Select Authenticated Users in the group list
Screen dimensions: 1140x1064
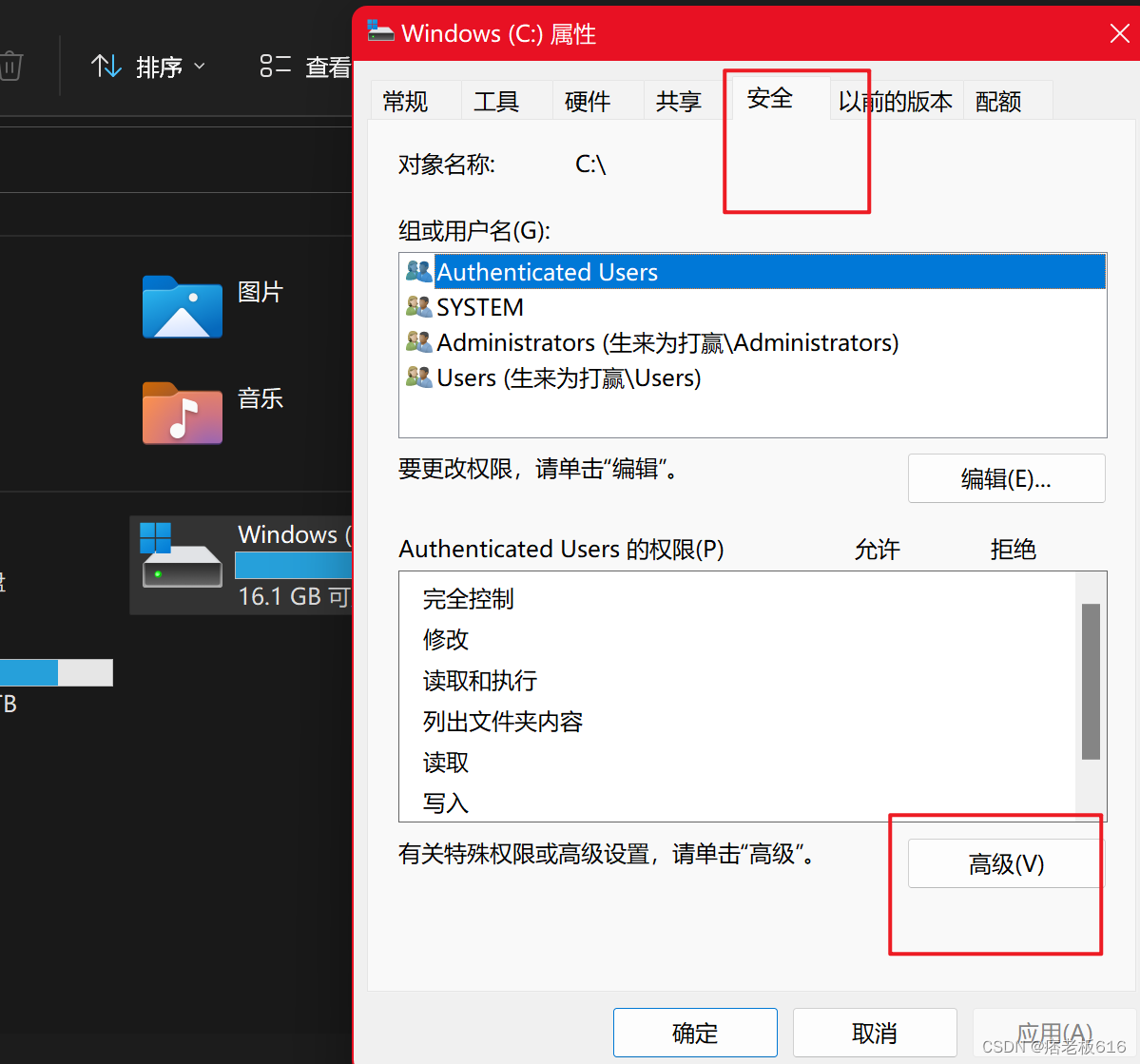(752, 272)
